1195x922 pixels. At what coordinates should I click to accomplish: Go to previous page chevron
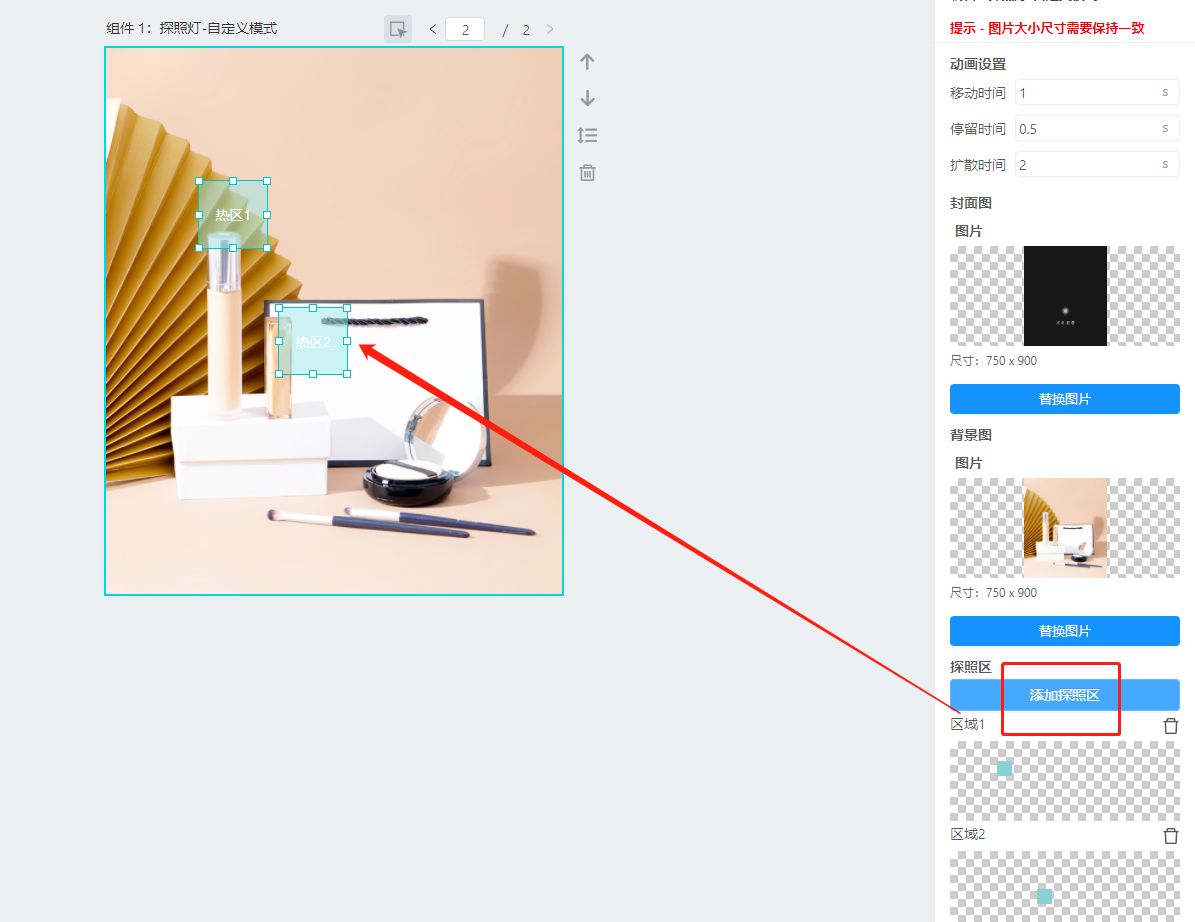[x=433, y=29]
